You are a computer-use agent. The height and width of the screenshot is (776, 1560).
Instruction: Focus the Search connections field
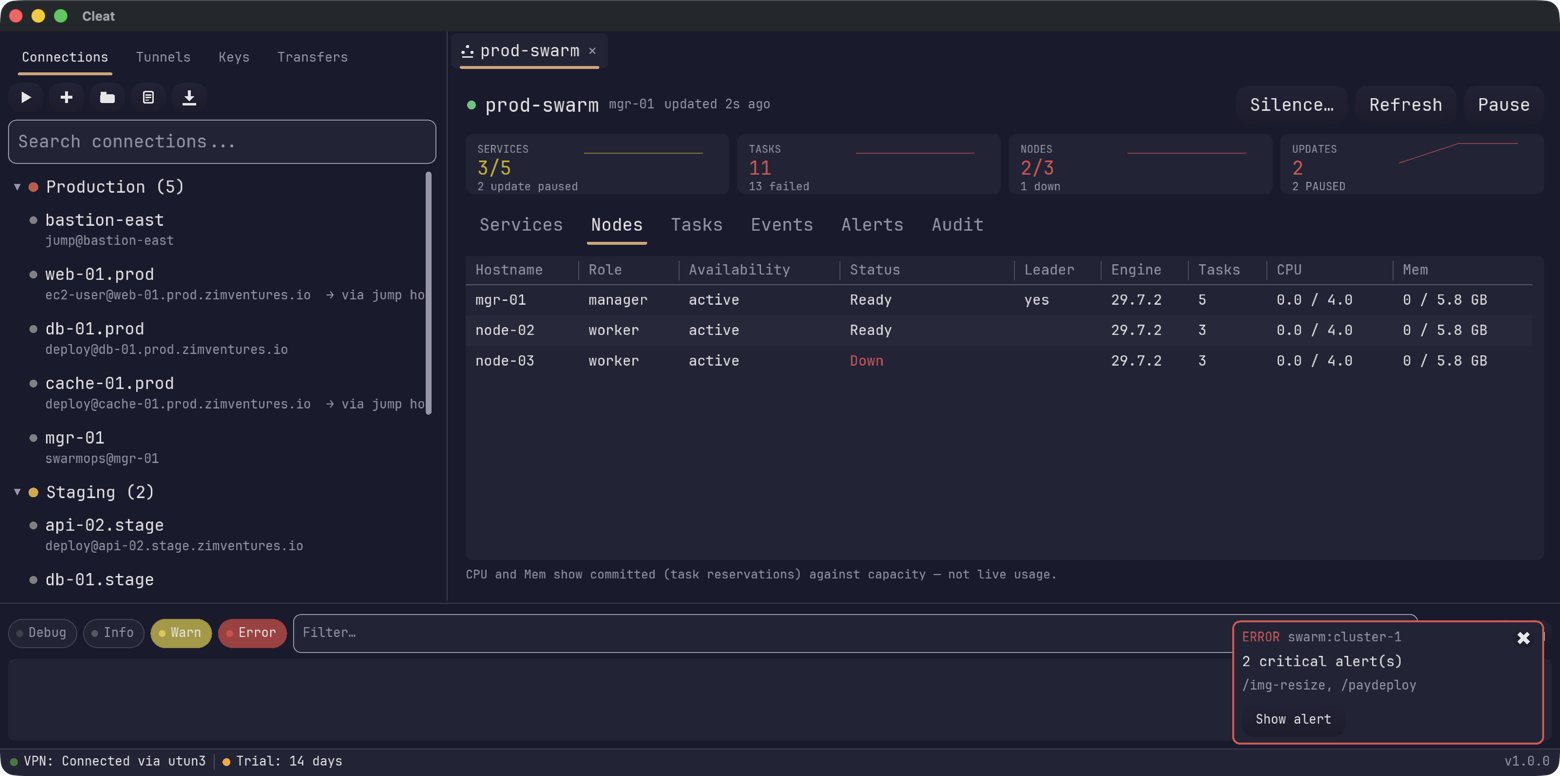pos(222,142)
